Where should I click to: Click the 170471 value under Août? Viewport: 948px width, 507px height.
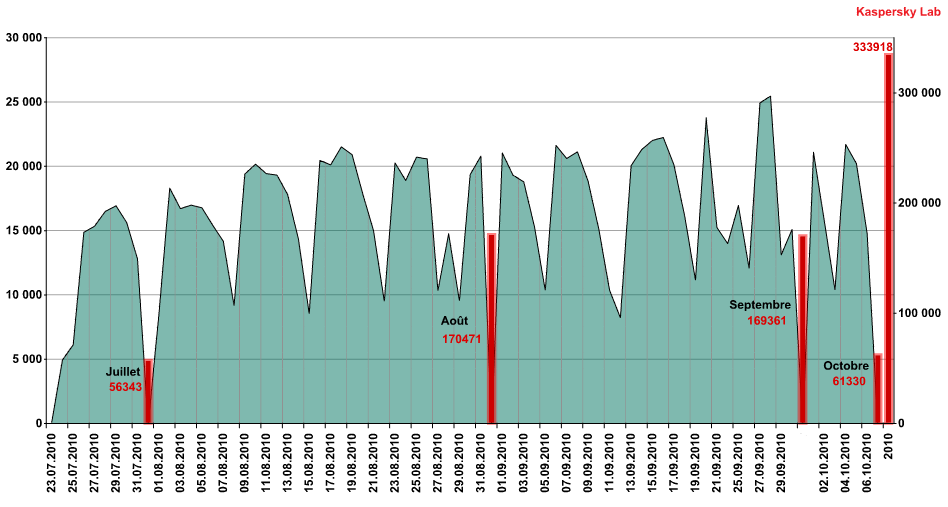tap(461, 339)
